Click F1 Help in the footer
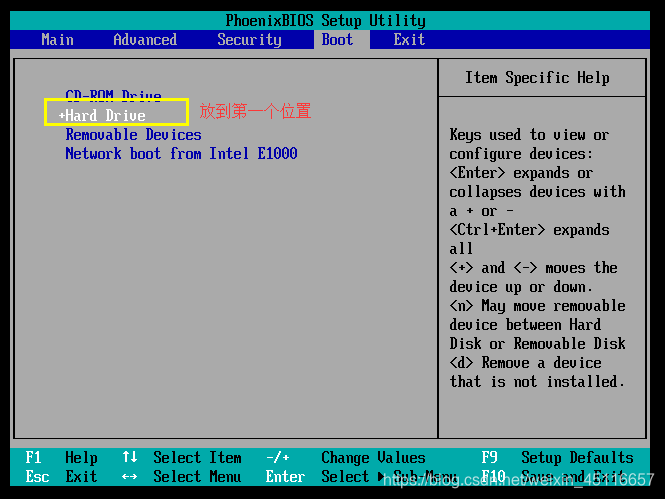The image size is (665, 499). click(x=61, y=458)
